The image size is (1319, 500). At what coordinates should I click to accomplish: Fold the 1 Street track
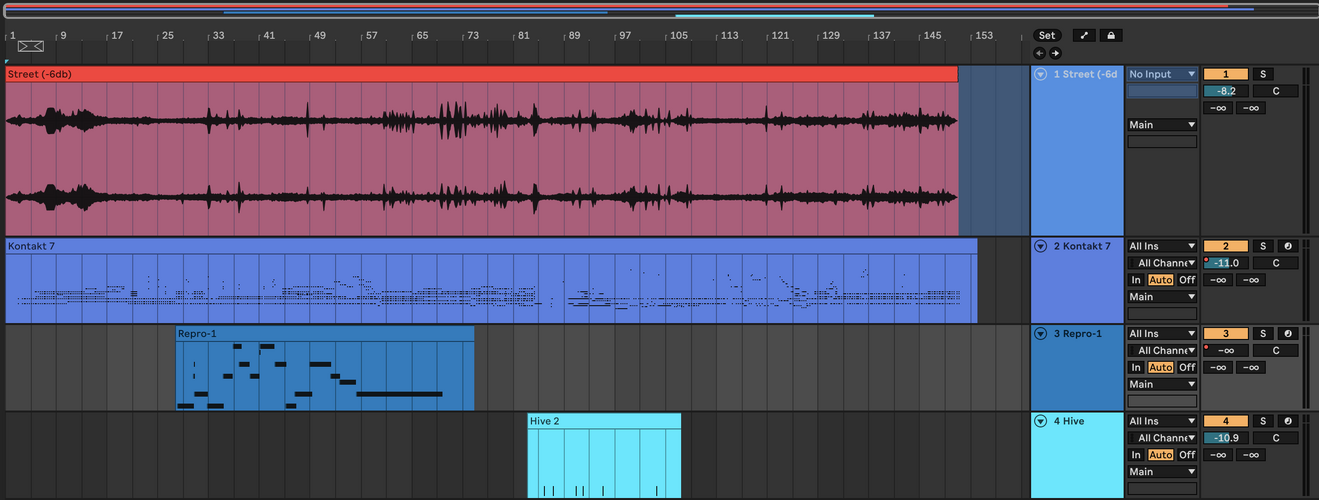click(x=1041, y=74)
